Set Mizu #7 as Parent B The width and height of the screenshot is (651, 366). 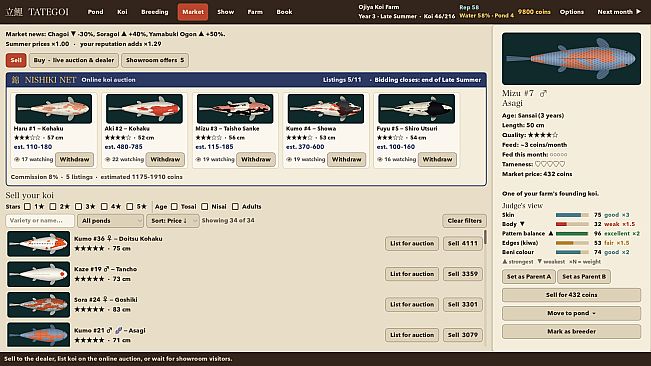click(584, 276)
